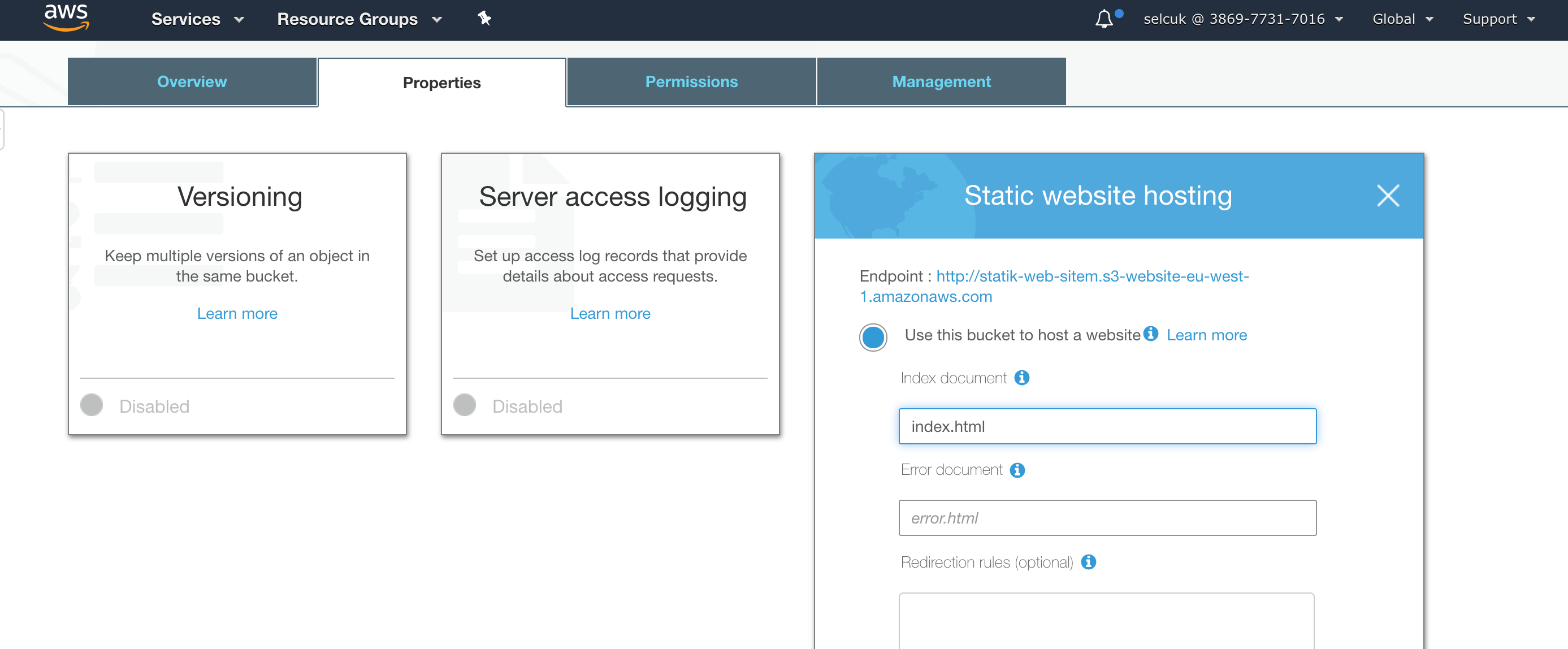Image resolution: width=1568 pixels, height=649 pixels.
Task: Click the Redirection rules text area
Action: [1106, 621]
